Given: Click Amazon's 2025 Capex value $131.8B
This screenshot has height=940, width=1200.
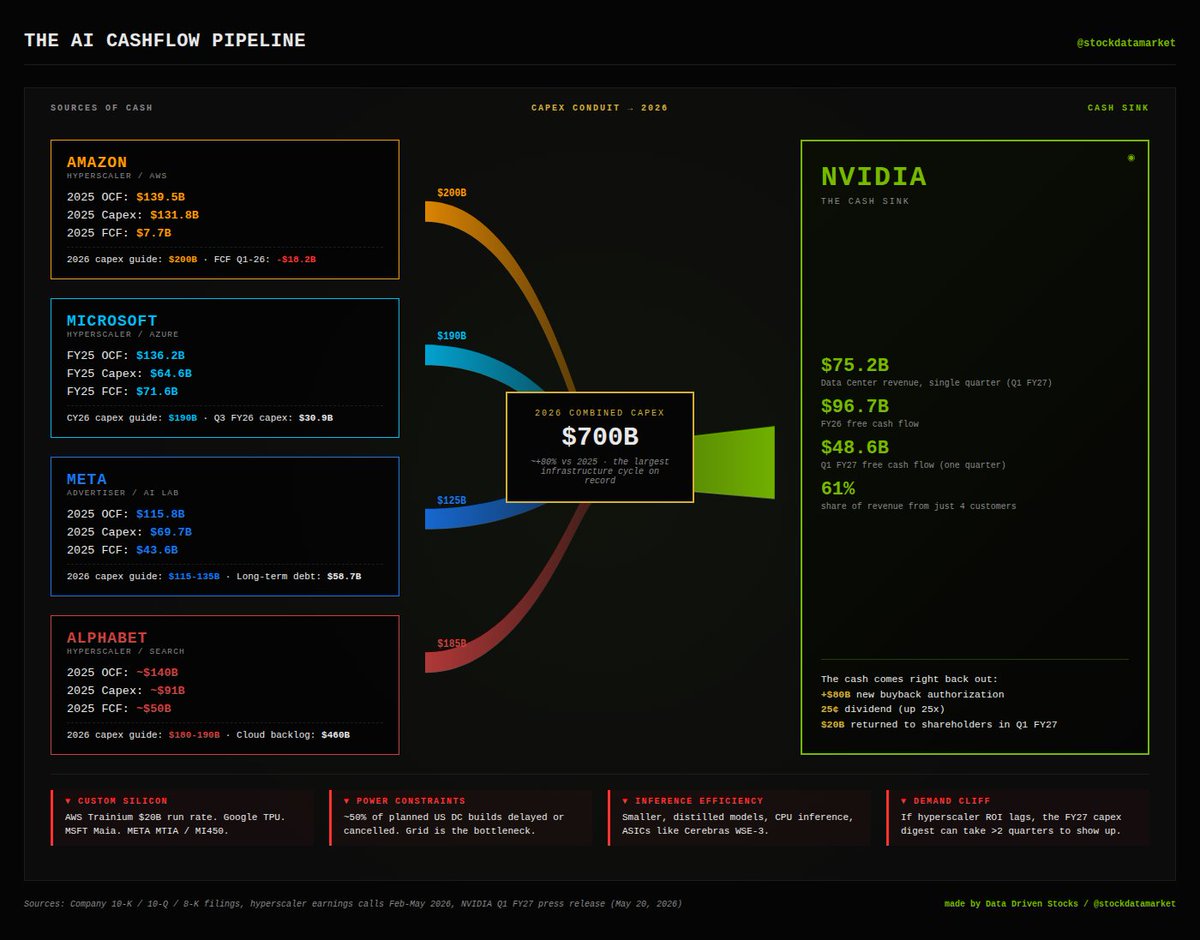Looking at the screenshot, I should tap(175, 215).
